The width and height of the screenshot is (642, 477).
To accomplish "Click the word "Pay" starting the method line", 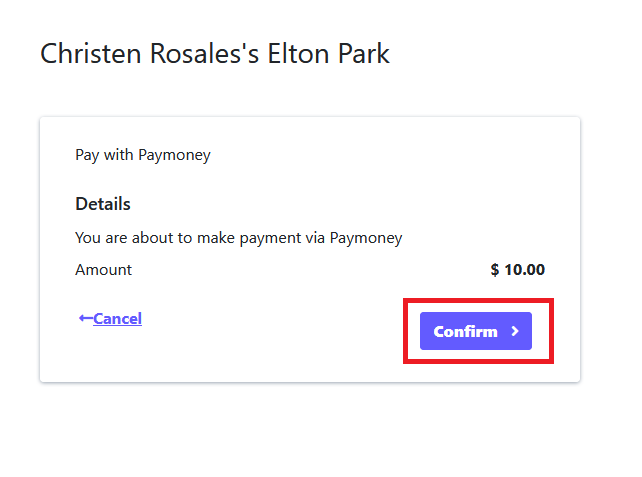I will pyautogui.click(x=86, y=155).
